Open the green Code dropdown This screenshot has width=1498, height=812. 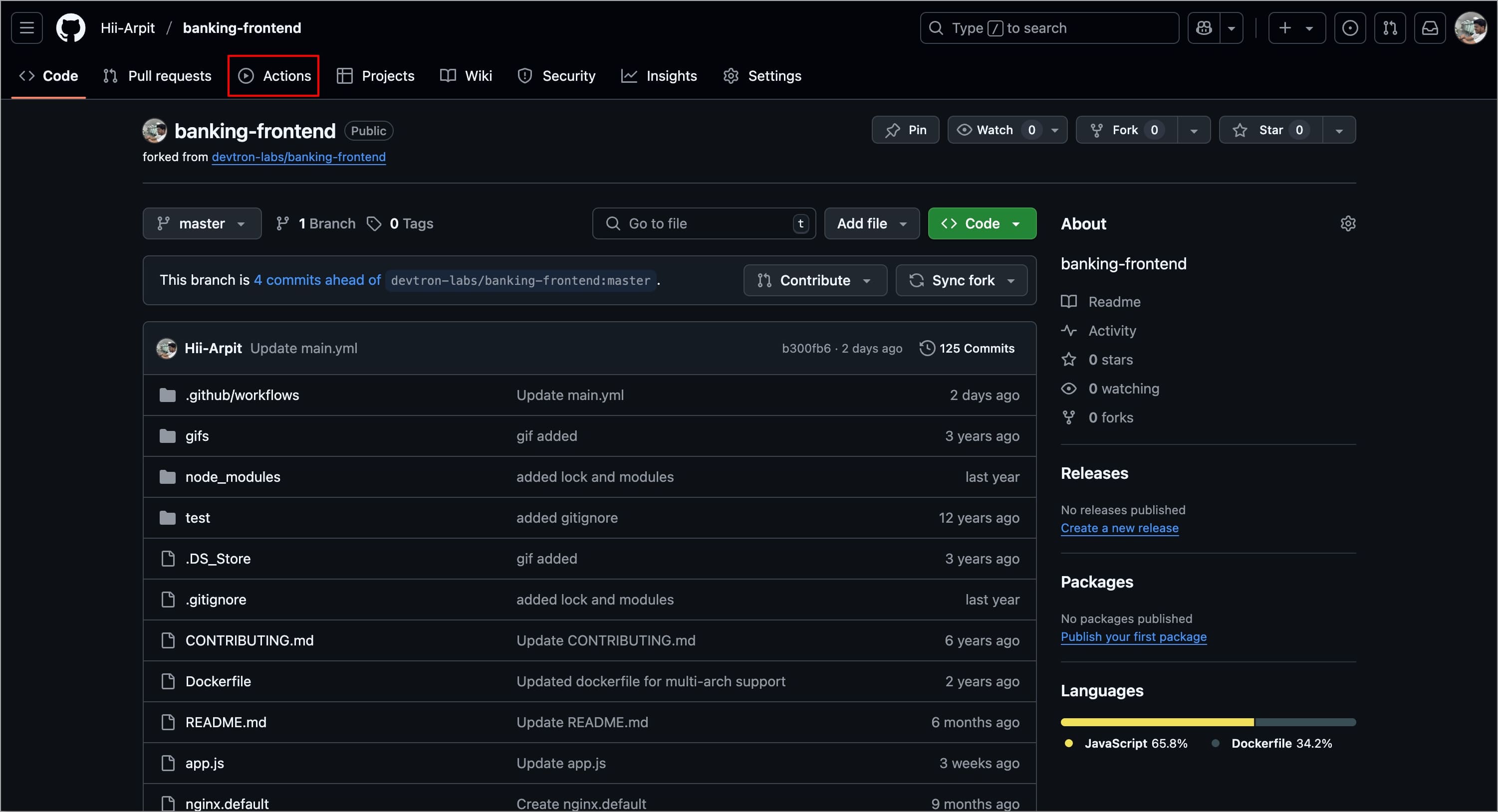[982, 224]
